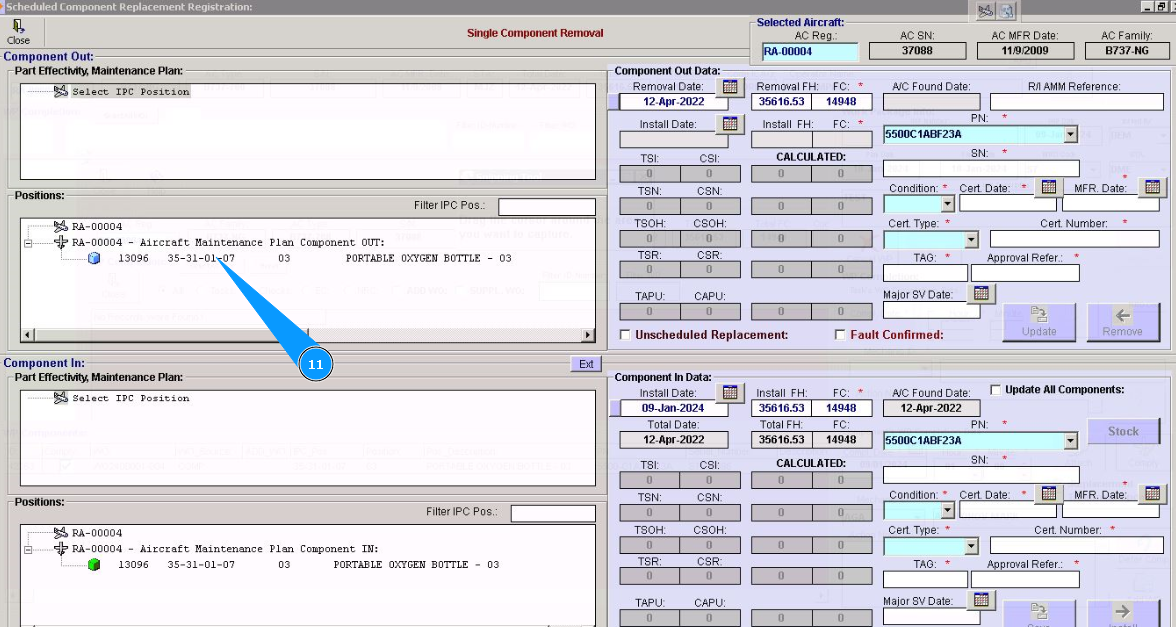Click the Select IPC Position icon in Component In

pyautogui.click(x=61, y=398)
